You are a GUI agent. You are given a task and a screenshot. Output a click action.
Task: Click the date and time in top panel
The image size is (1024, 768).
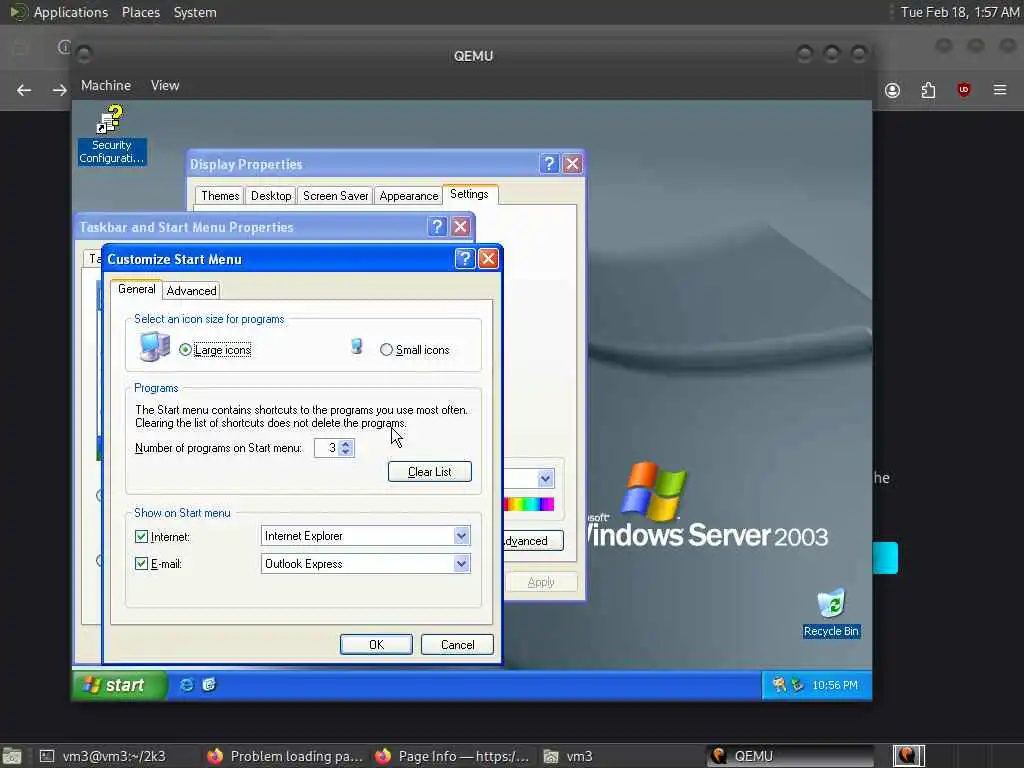(959, 12)
